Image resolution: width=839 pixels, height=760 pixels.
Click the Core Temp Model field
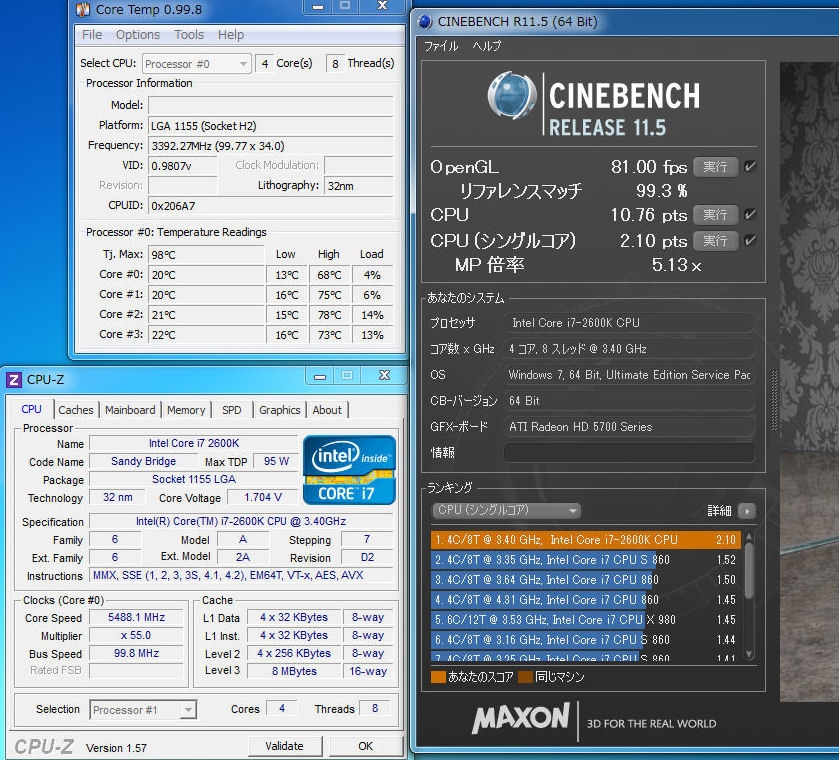point(271,105)
